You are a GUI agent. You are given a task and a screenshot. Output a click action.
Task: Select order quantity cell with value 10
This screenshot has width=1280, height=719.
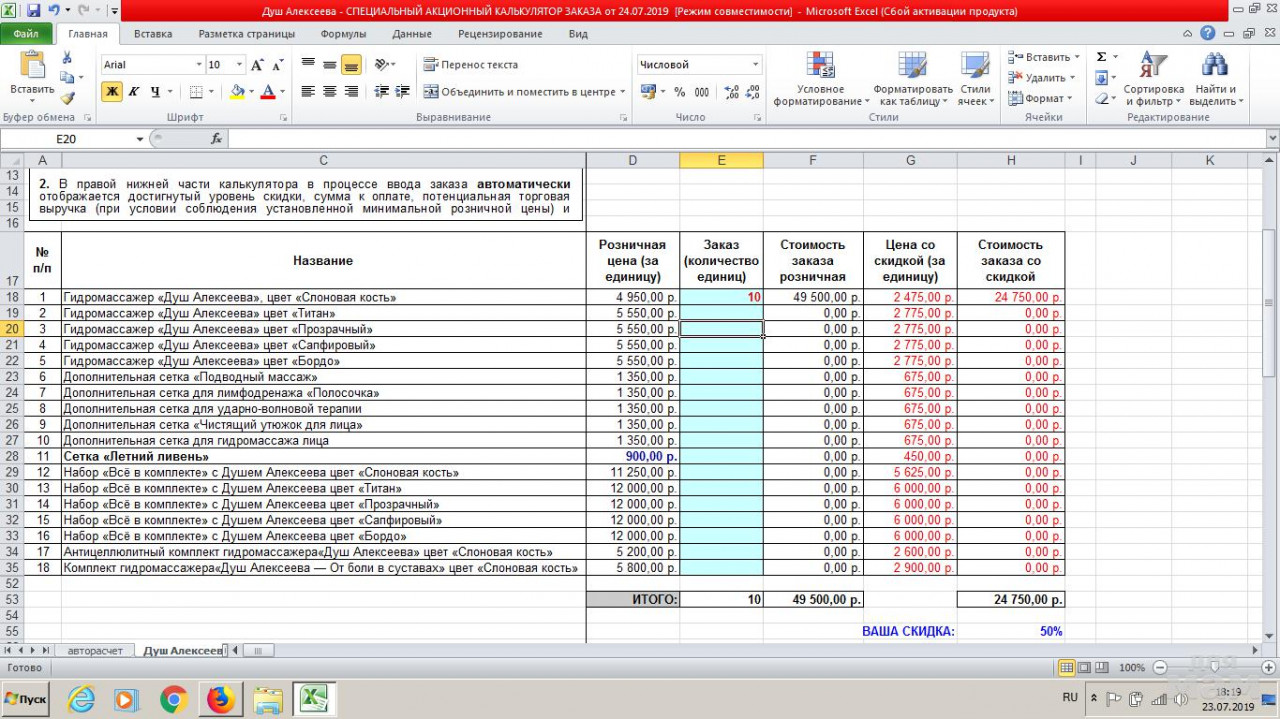point(721,298)
